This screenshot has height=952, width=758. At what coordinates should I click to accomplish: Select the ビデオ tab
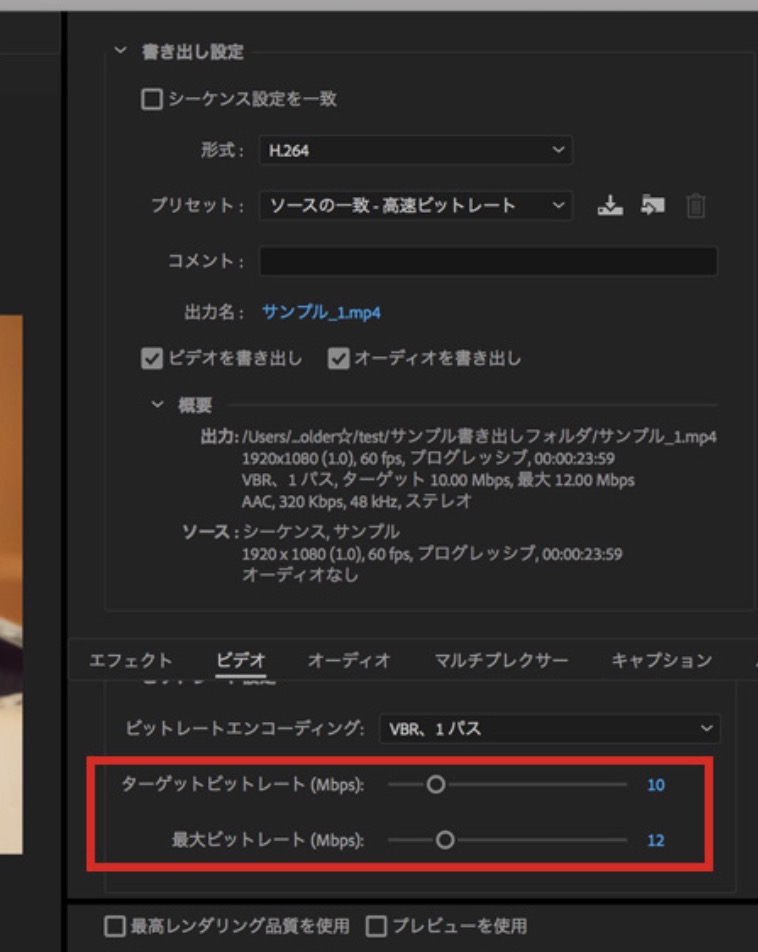241,660
